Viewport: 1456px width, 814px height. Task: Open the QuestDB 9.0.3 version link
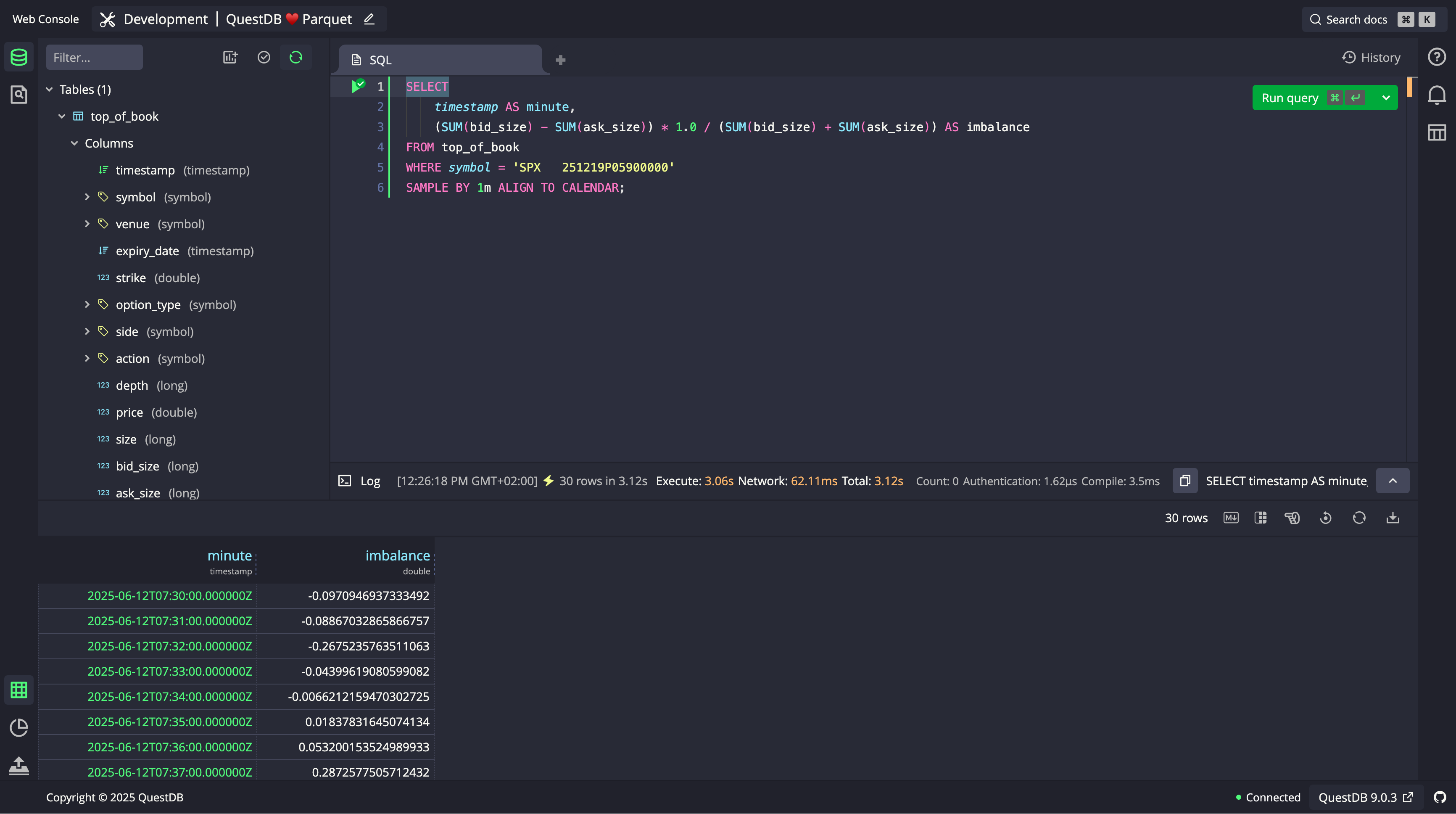(x=1366, y=797)
